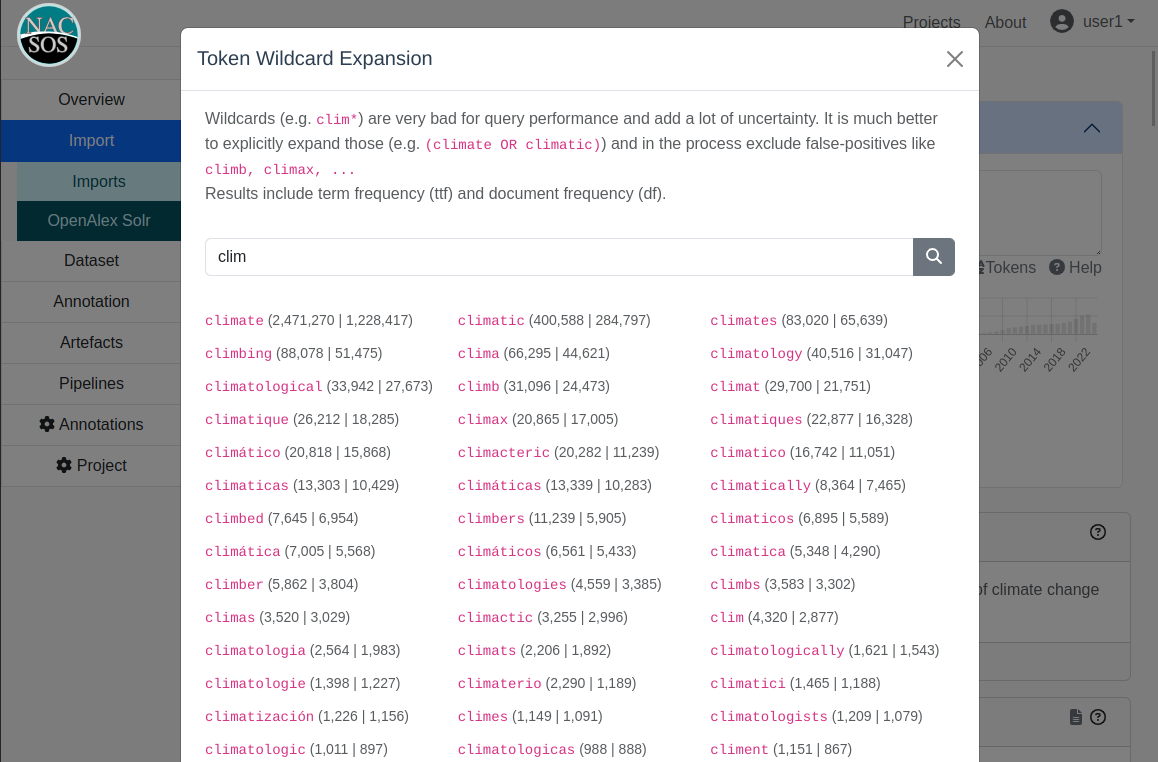1158x762 pixels.
Task: Select Overview in the sidebar
Action: (x=91, y=100)
